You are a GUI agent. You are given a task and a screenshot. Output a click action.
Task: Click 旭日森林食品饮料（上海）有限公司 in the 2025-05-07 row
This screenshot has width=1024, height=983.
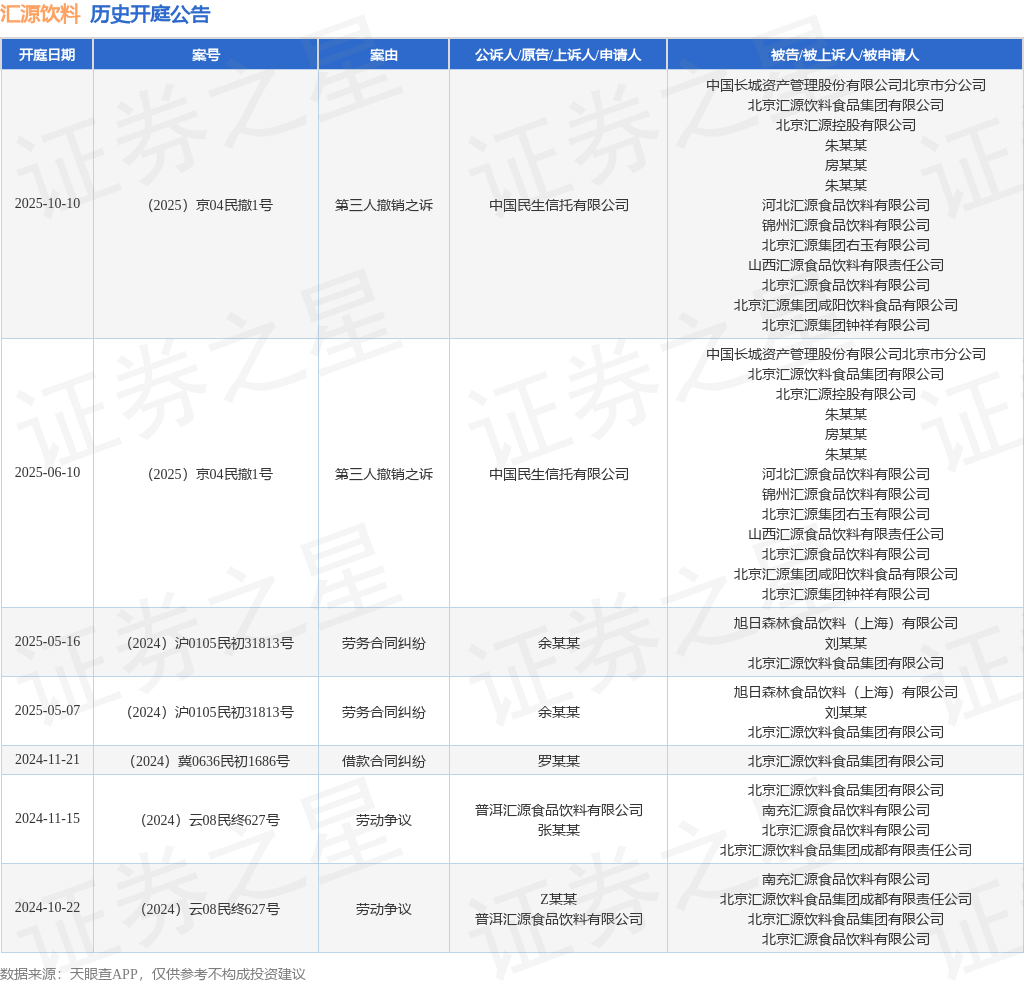846,692
